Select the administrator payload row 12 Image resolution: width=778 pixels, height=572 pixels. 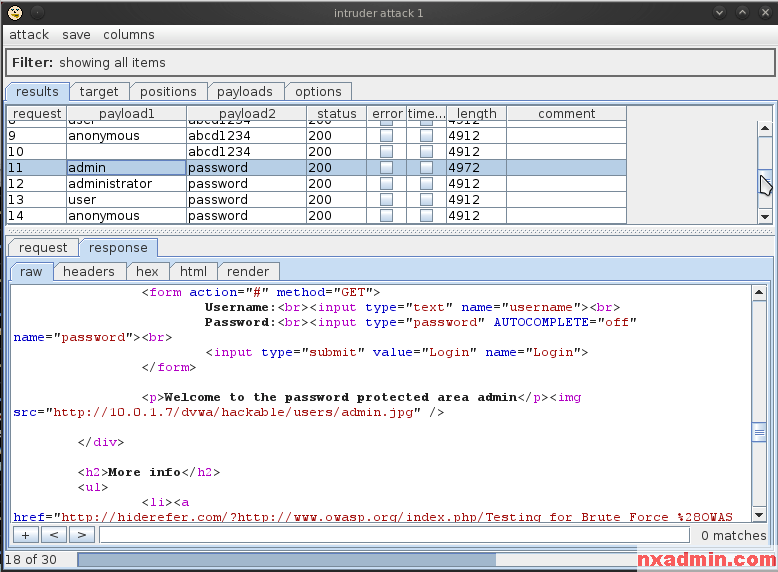pos(110,184)
